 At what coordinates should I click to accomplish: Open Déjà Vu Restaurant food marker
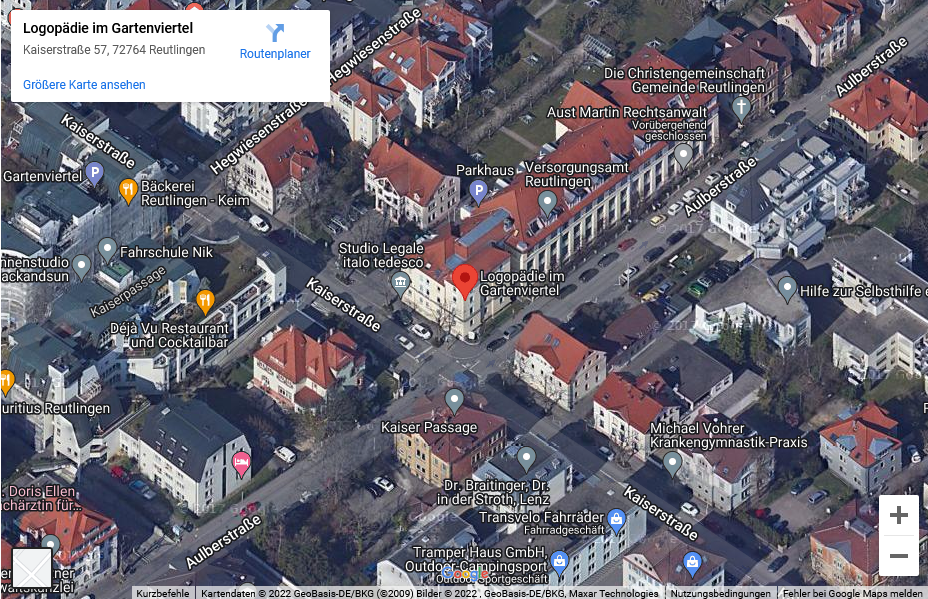click(205, 302)
